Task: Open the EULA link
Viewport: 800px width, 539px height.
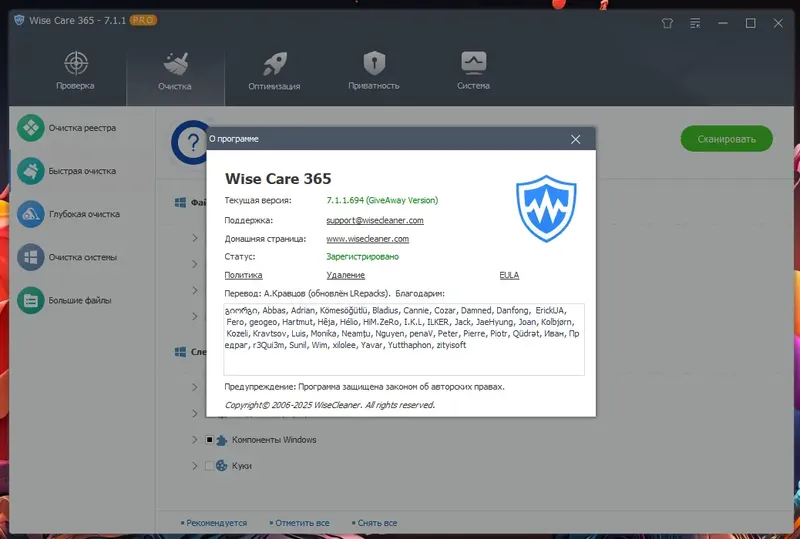Action: pos(509,275)
